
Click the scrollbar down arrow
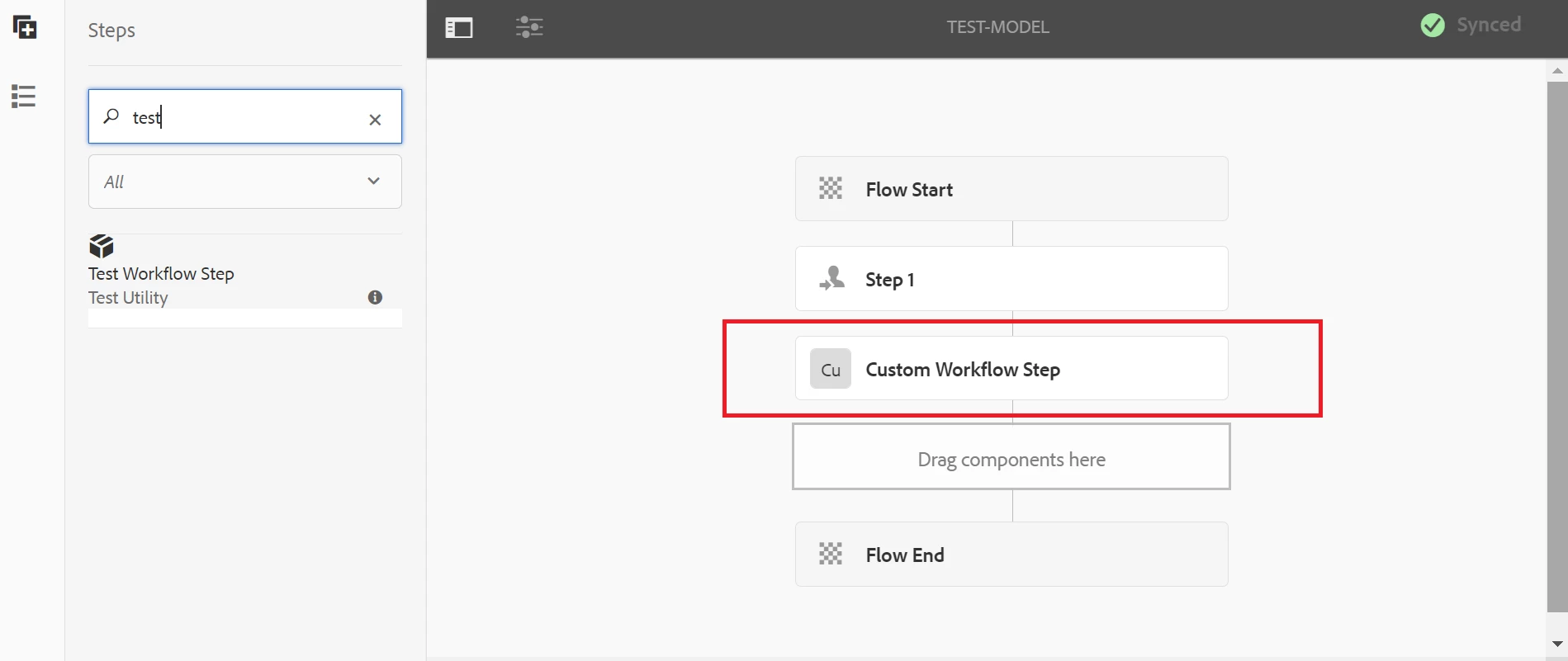click(1557, 644)
